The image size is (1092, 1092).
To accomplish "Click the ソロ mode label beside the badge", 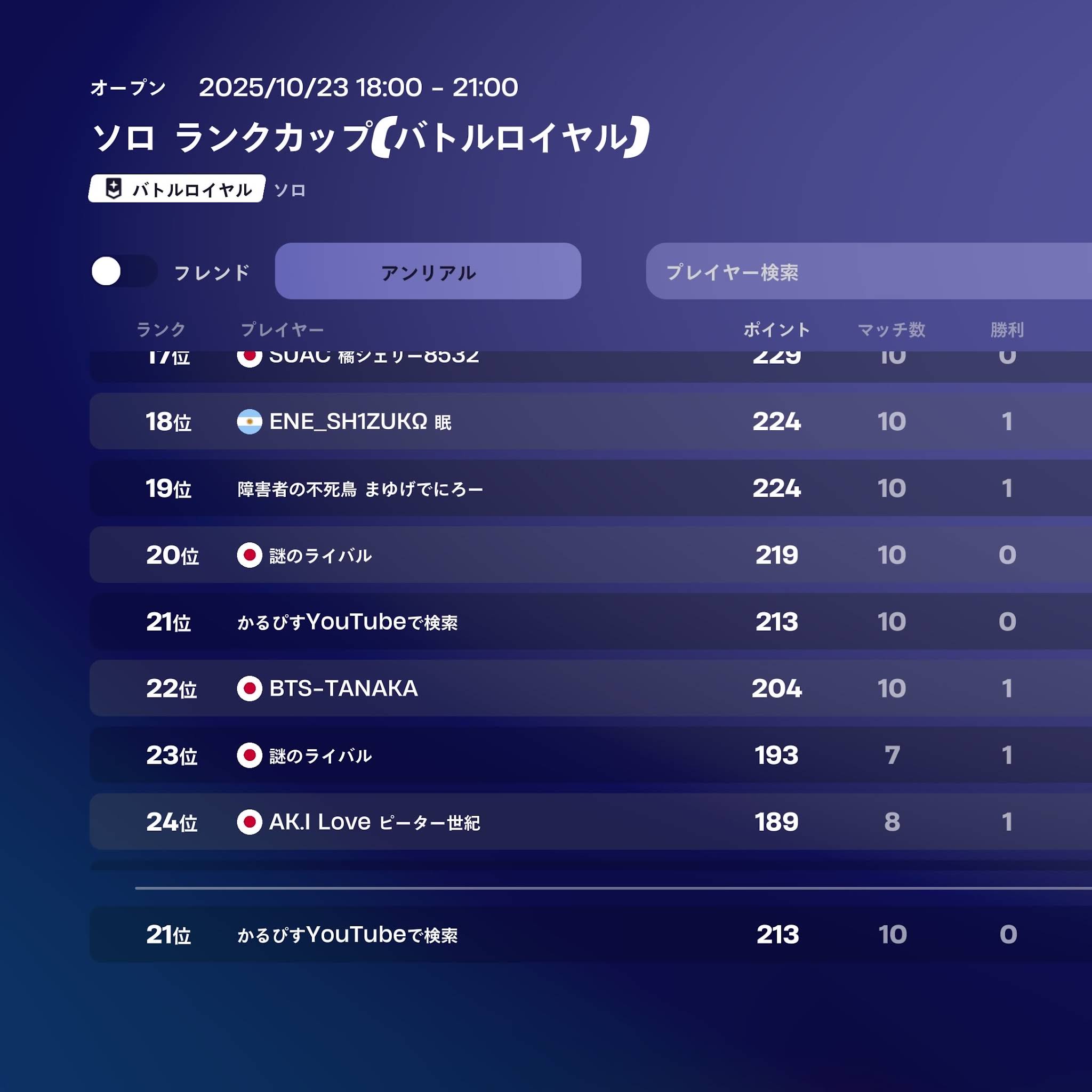I will click(290, 190).
